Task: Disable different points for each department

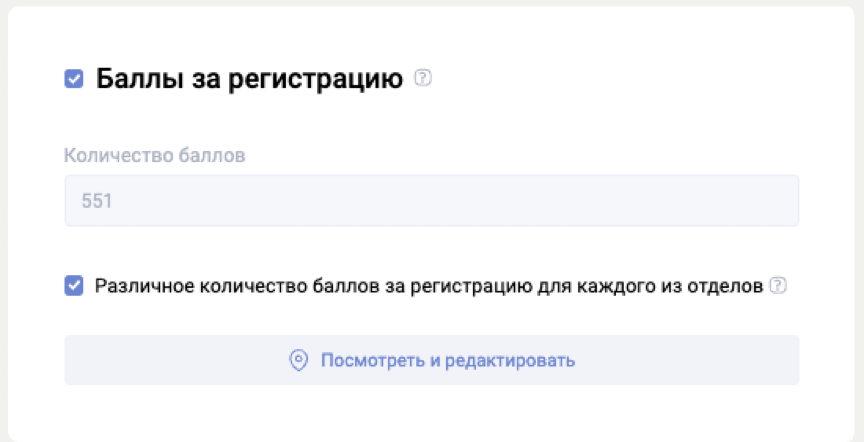Action: click(x=74, y=286)
